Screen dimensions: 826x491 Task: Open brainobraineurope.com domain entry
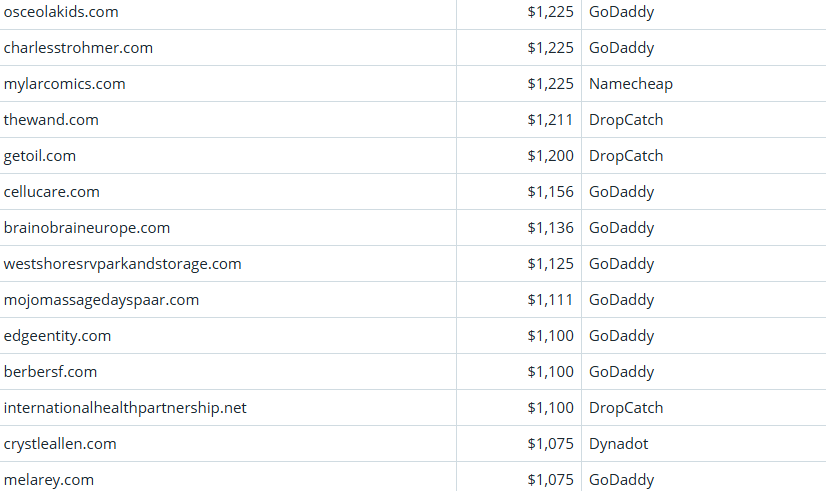point(87,228)
